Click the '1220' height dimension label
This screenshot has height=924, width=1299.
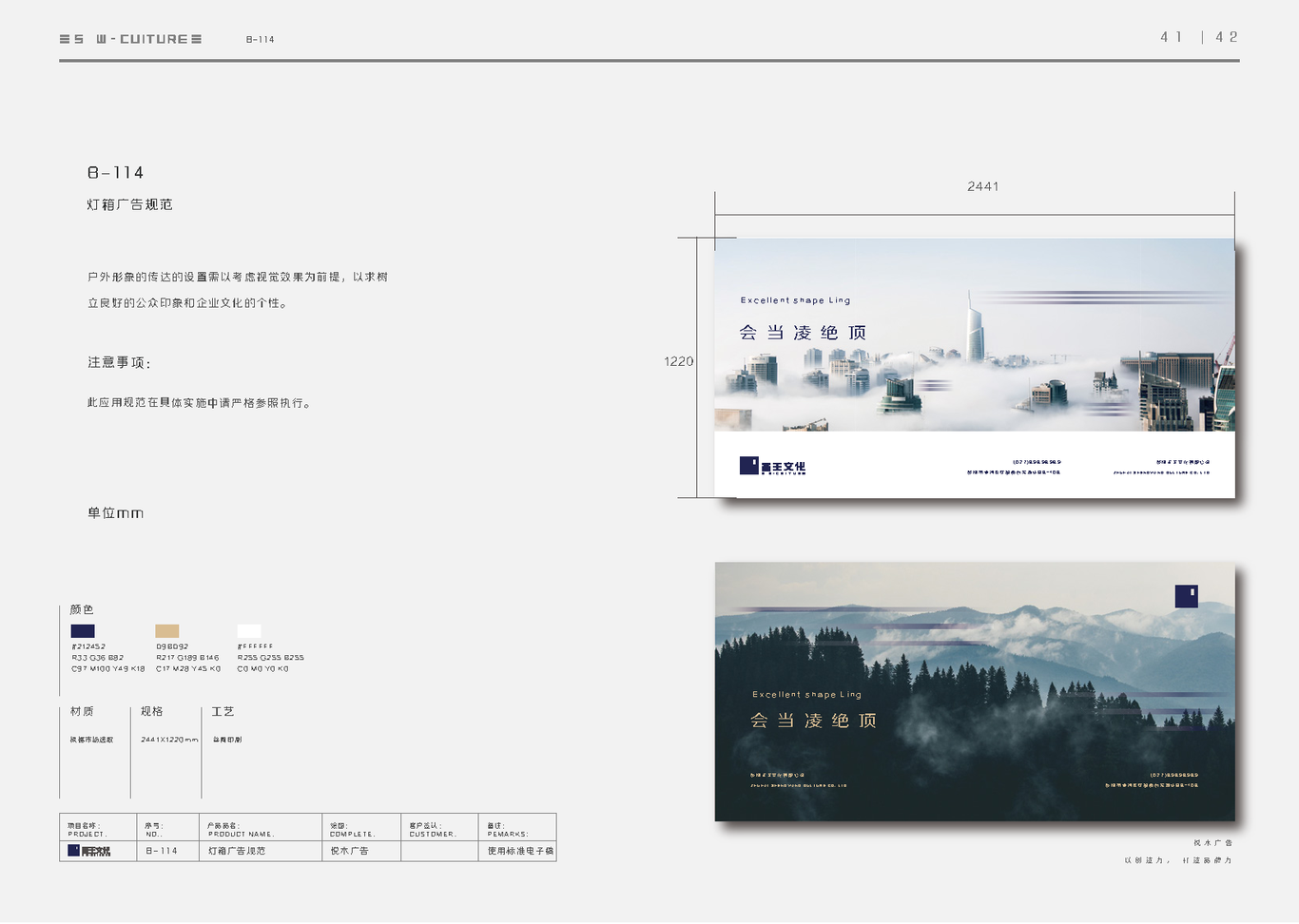pos(678,361)
